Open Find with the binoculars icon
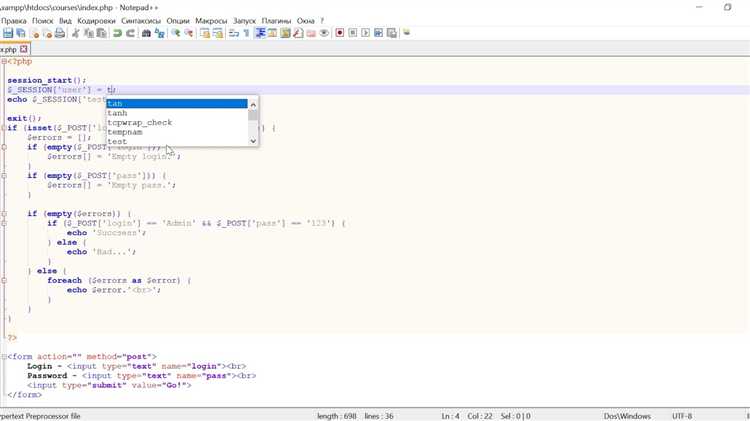 [146, 33]
